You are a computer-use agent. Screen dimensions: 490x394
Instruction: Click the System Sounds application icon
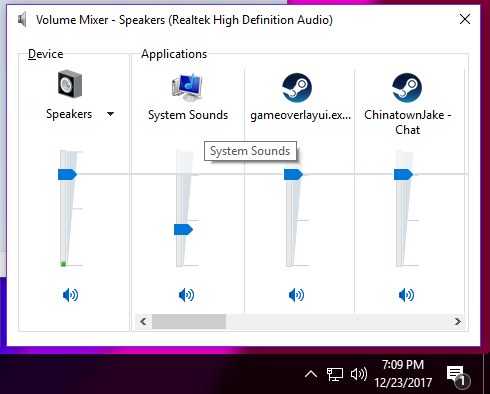tap(187, 87)
